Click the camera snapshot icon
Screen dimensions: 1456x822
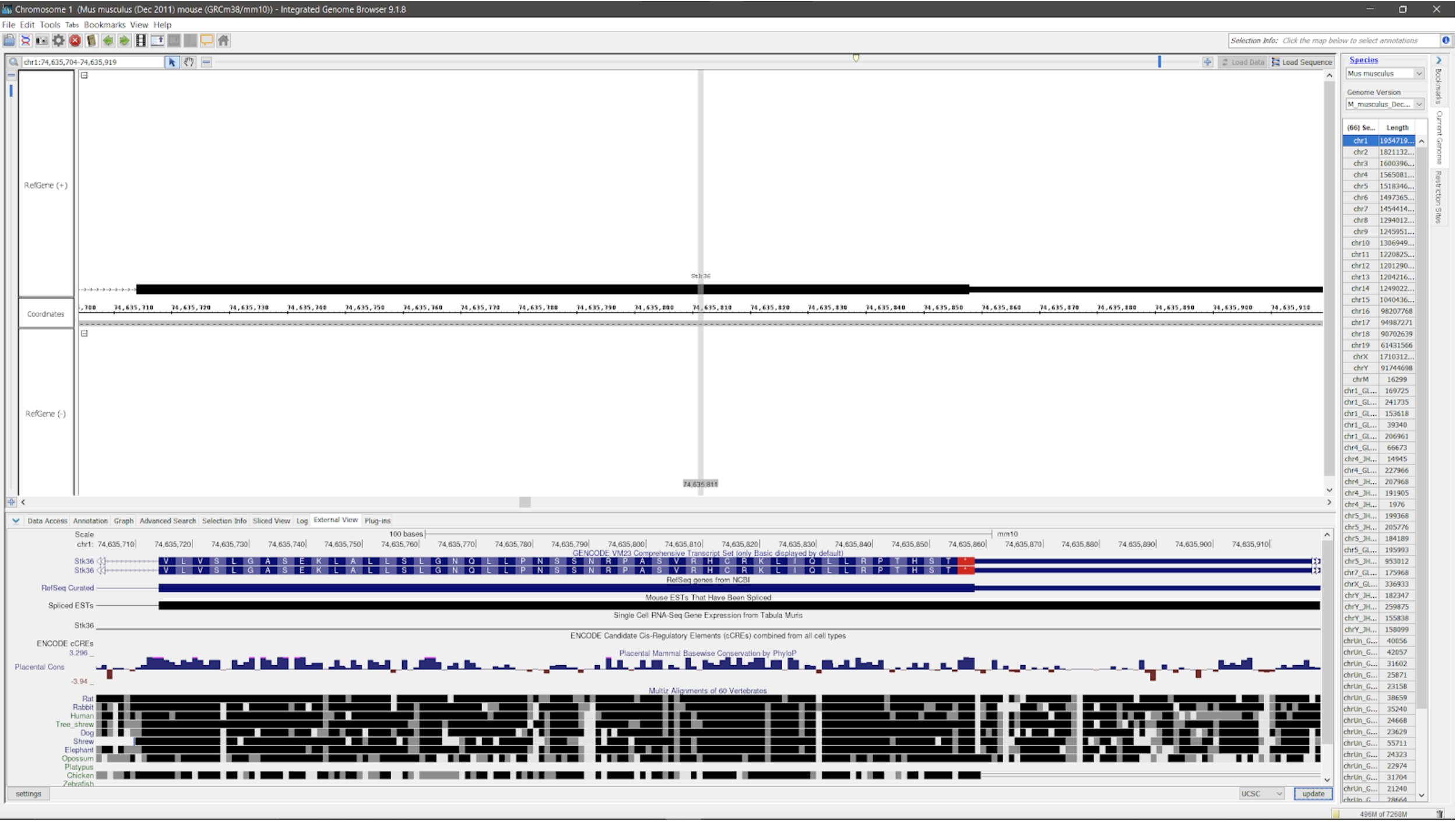pos(41,40)
